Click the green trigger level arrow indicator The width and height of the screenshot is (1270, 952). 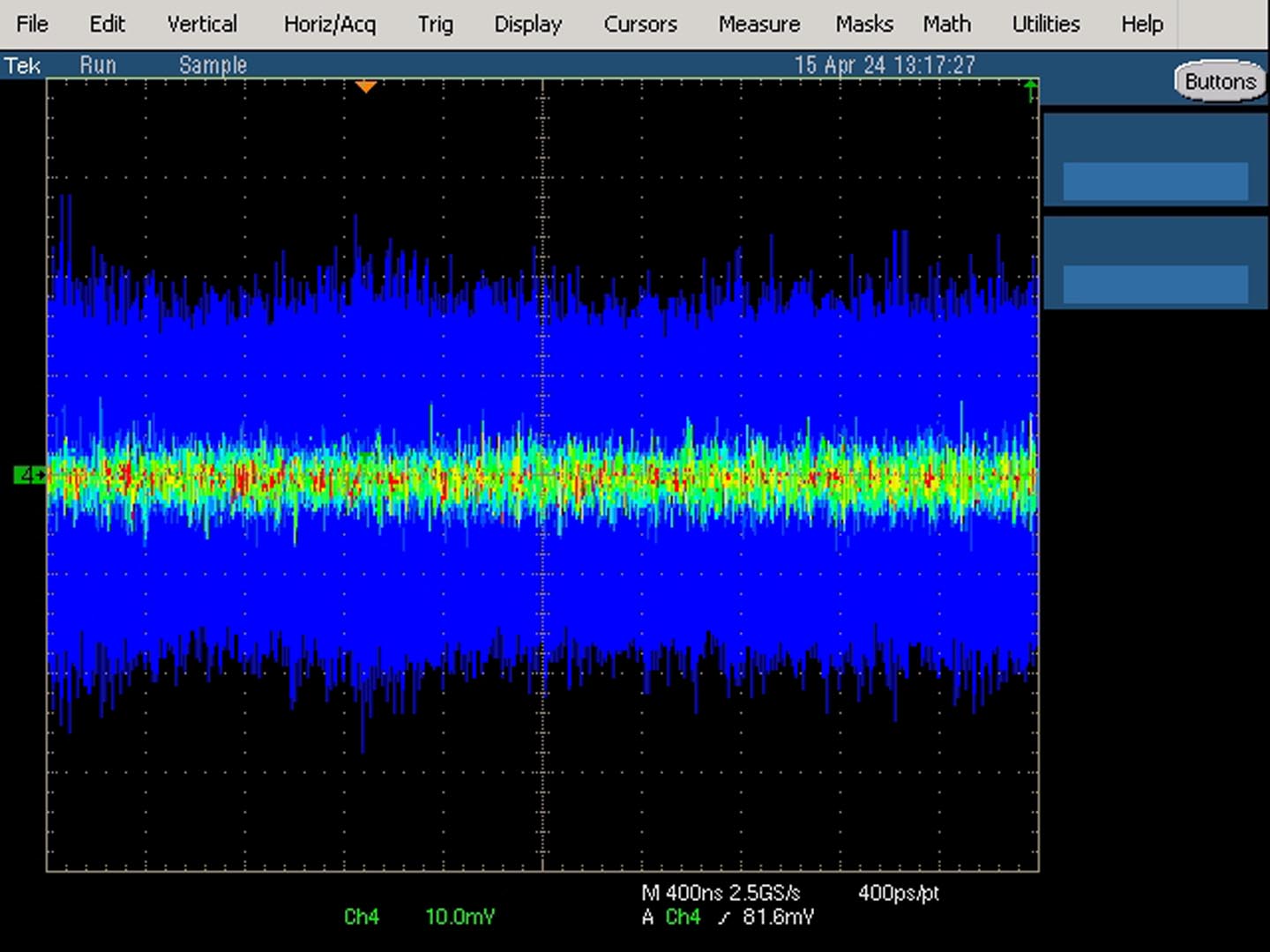tap(1030, 91)
